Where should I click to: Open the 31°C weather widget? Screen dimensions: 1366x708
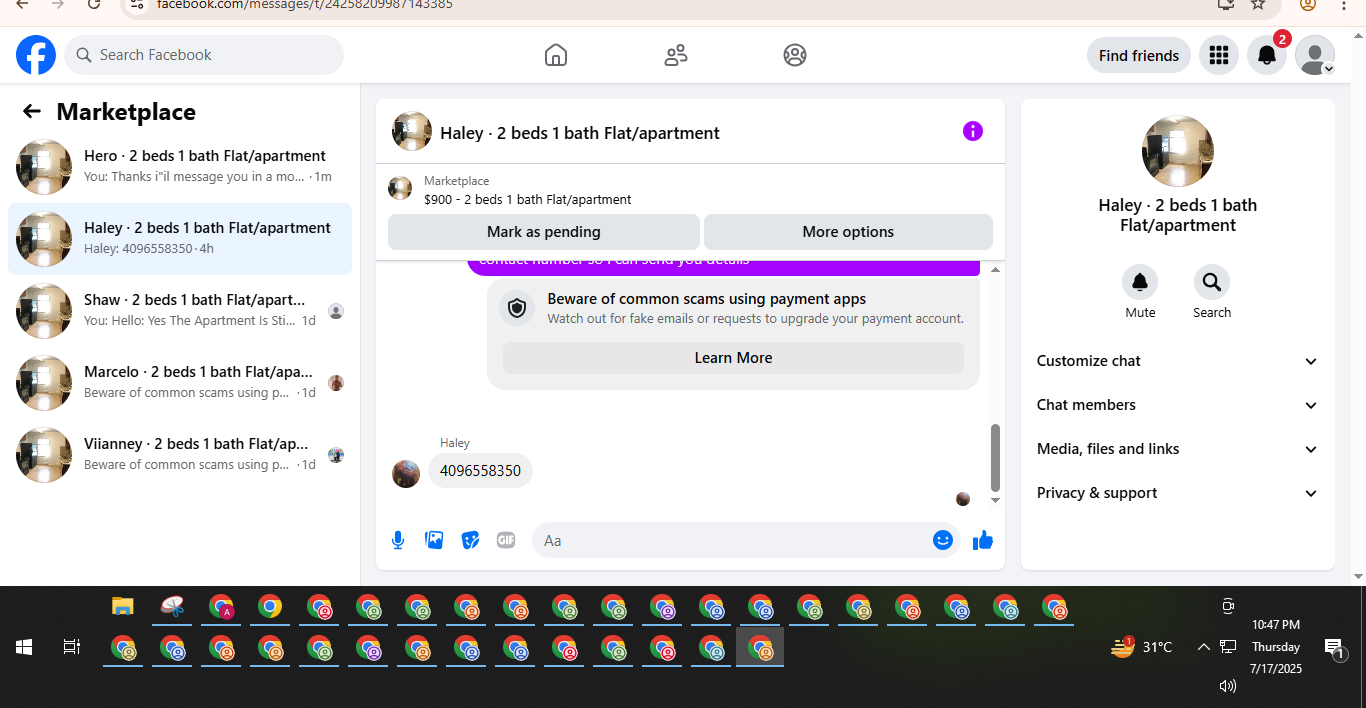(1141, 647)
